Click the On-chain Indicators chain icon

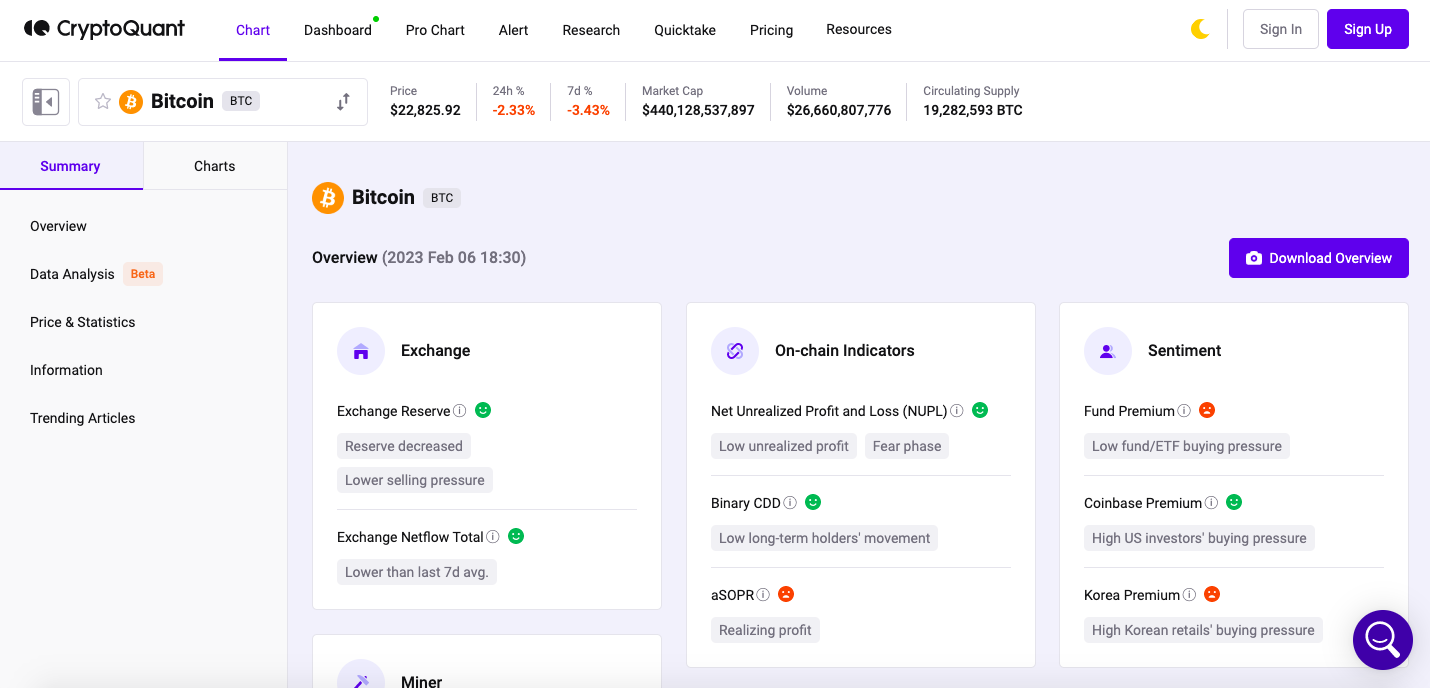point(734,350)
